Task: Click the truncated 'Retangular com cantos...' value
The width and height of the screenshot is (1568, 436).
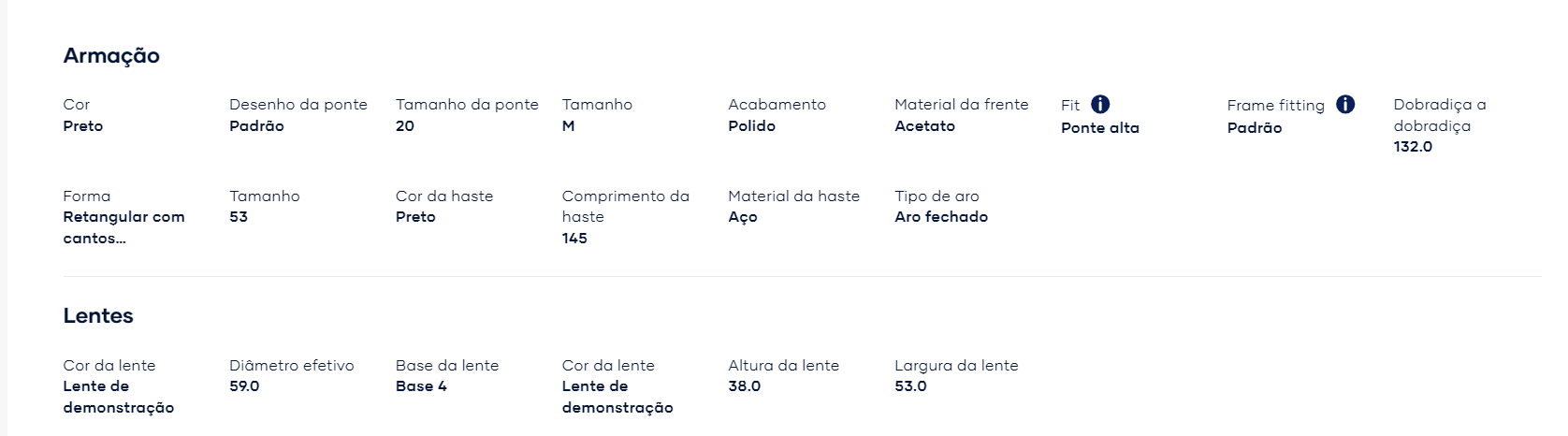Action: coord(124,227)
